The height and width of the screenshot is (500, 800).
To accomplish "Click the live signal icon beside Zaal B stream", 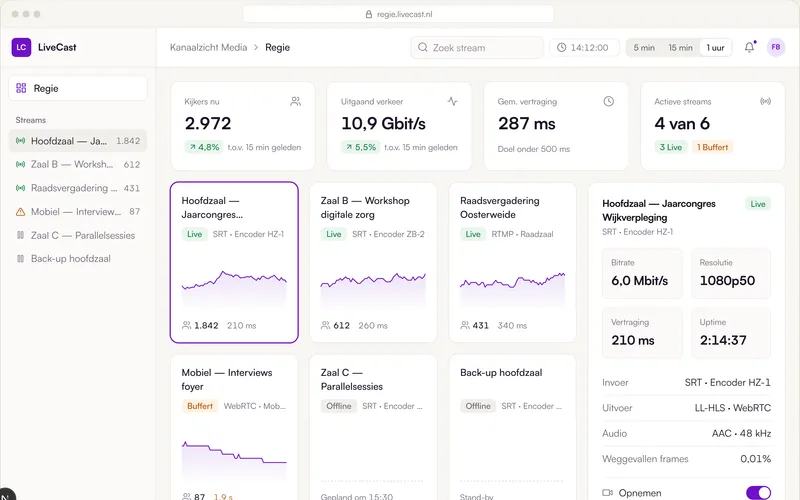I will tap(20, 164).
